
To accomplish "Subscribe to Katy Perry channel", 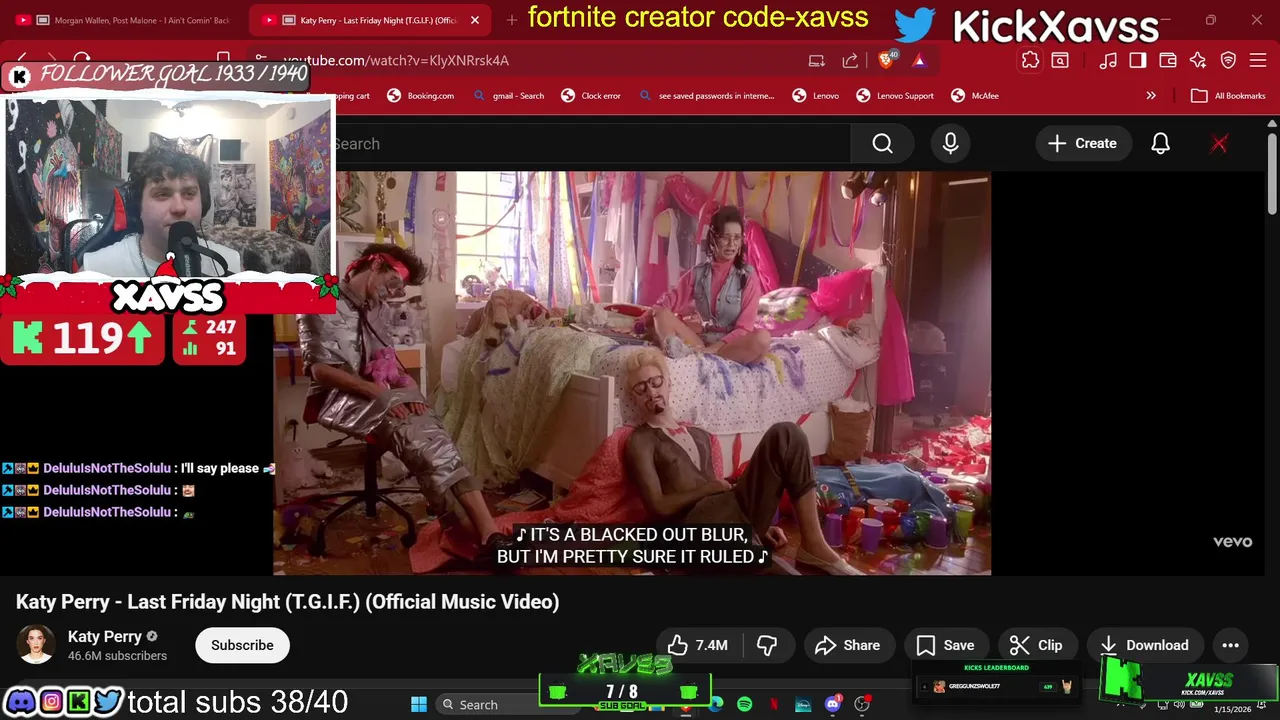I will [242, 645].
